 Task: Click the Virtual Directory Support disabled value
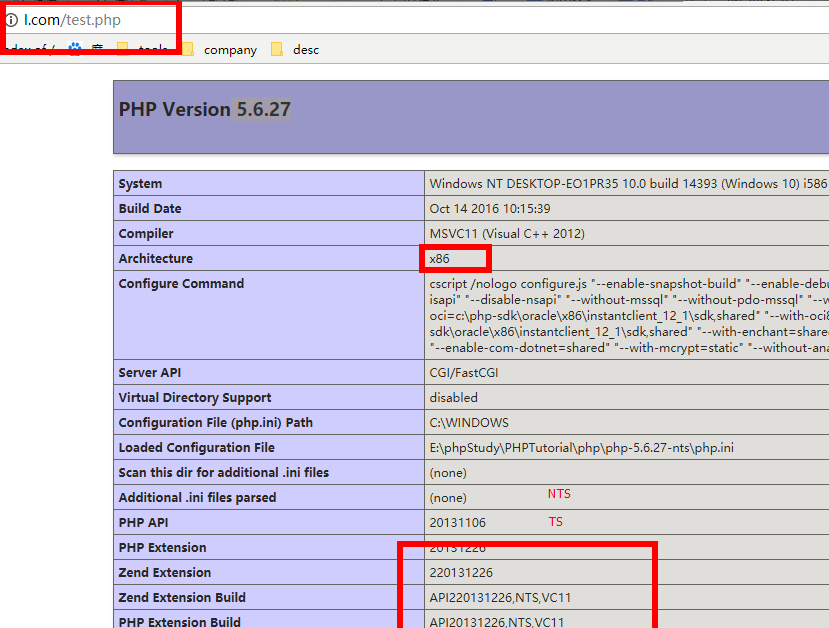tap(453, 398)
